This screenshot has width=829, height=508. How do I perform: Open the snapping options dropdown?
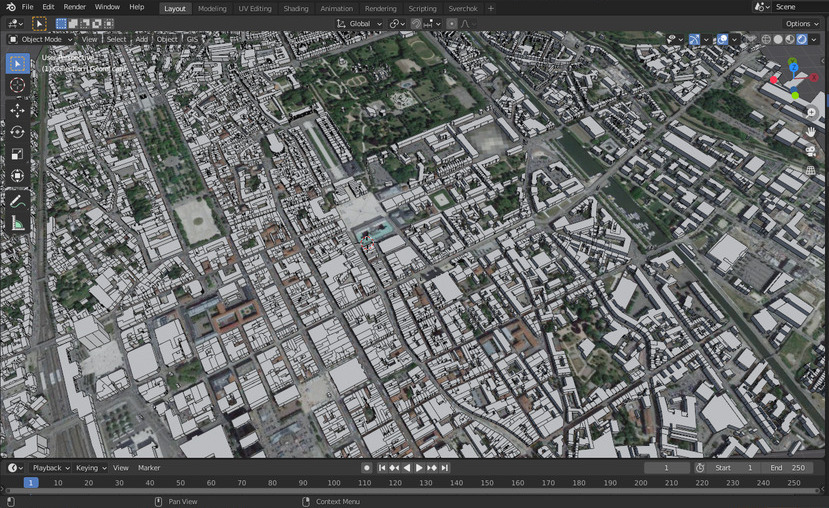click(x=432, y=24)
